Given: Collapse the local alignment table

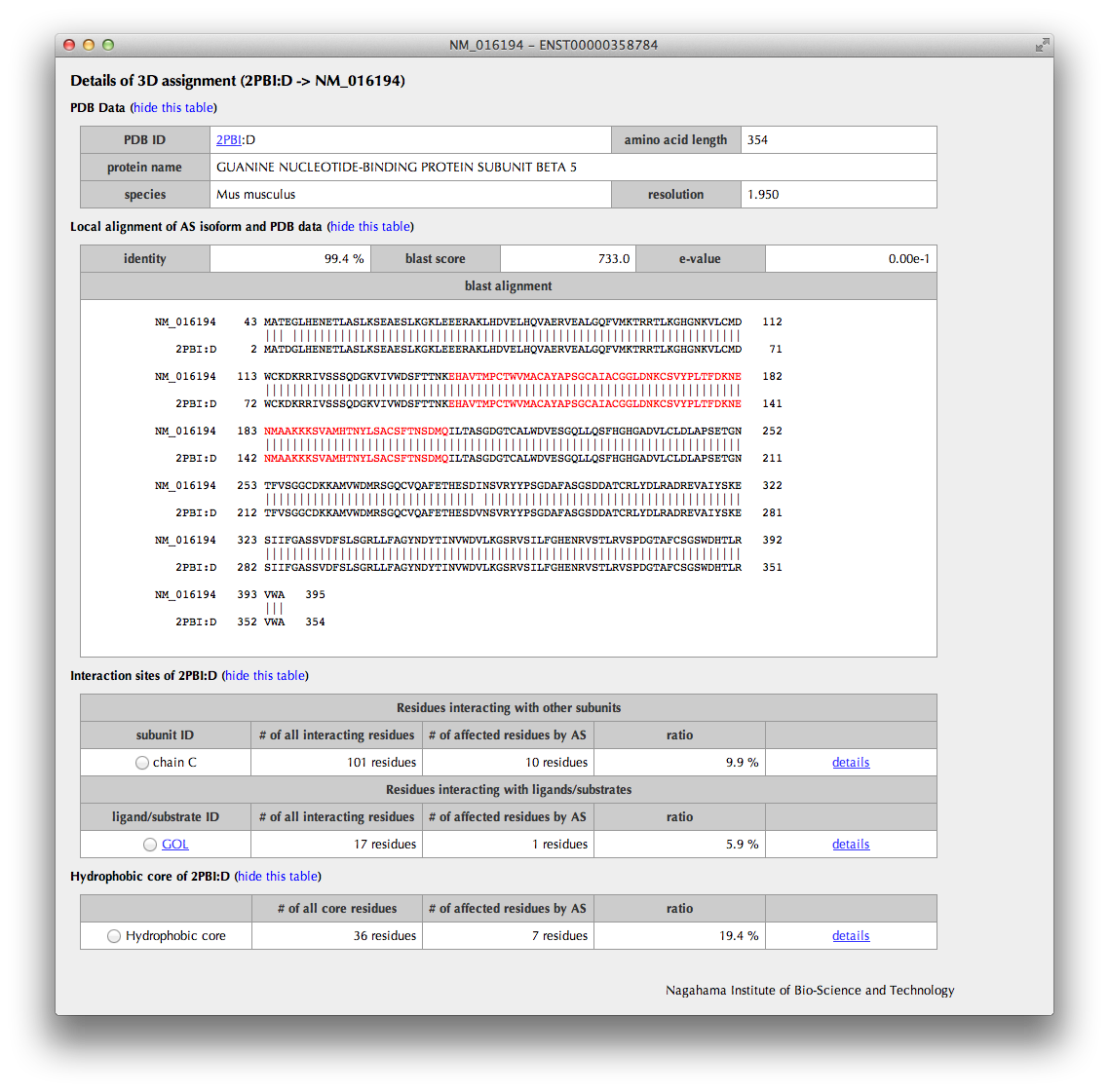Looking at the screenshot, I should point(370,226).
